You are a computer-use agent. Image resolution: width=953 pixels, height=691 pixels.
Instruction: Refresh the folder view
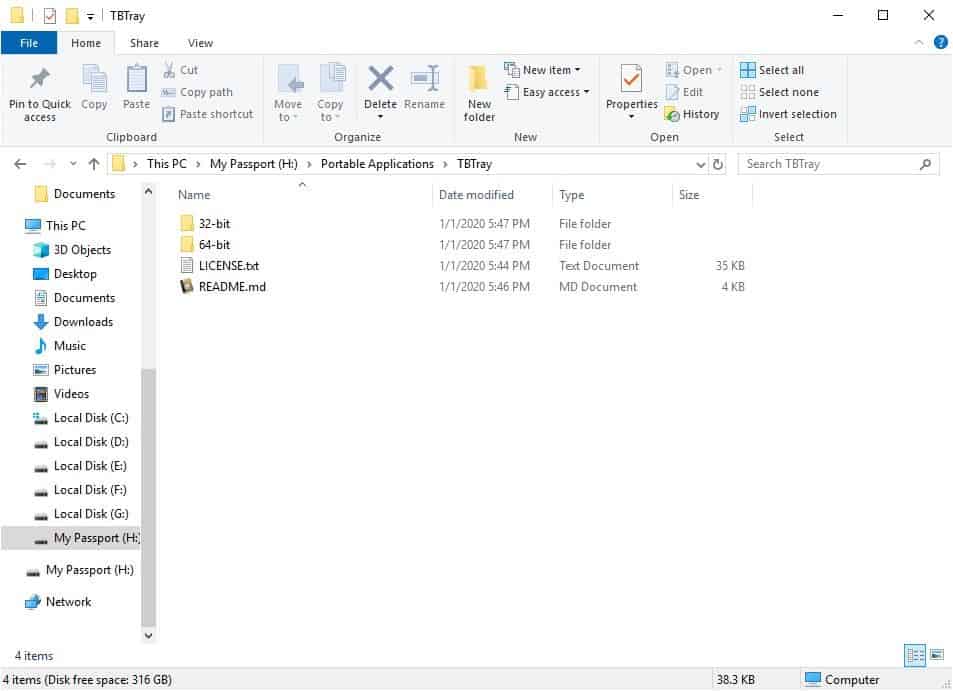(x=718, y=163)
